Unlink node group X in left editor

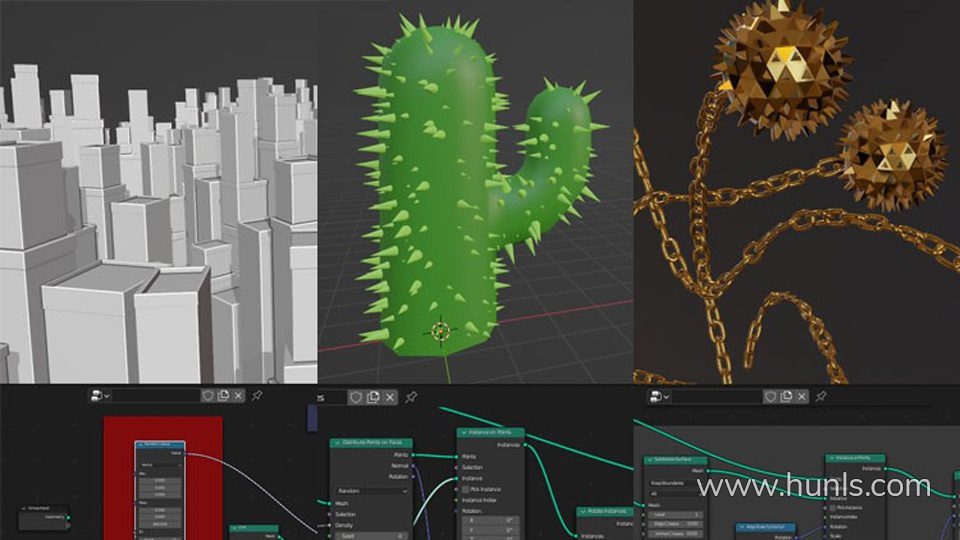coord(239,396)
